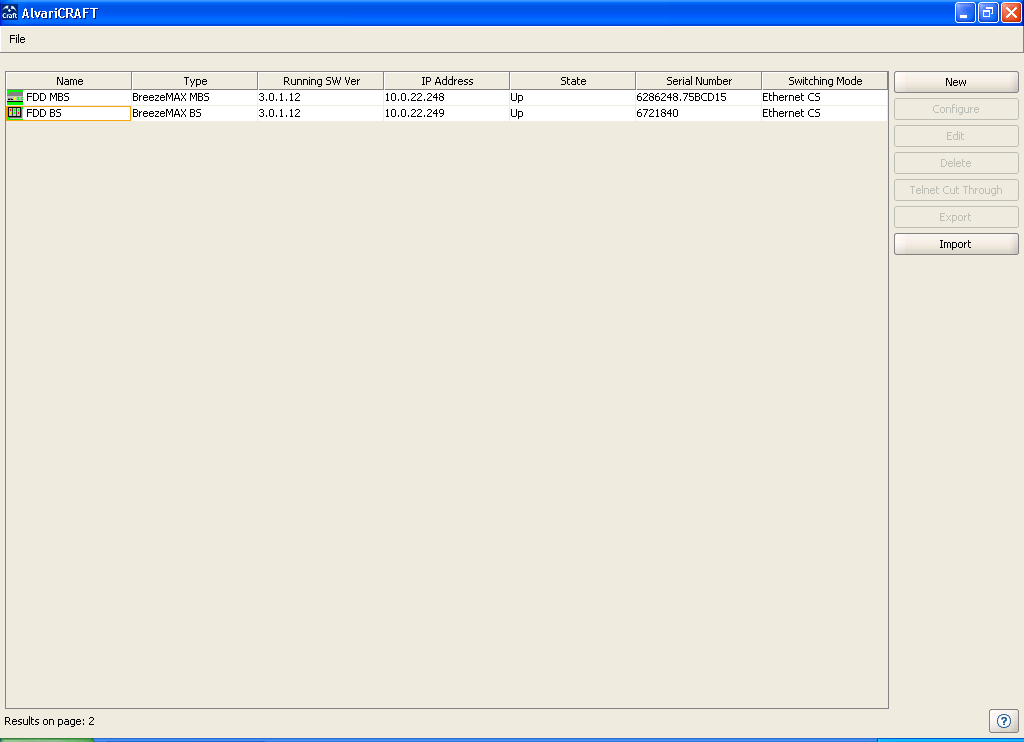1024x742 pixels.
Task: Sort by the Name column header
Action: tap(69, 81)
